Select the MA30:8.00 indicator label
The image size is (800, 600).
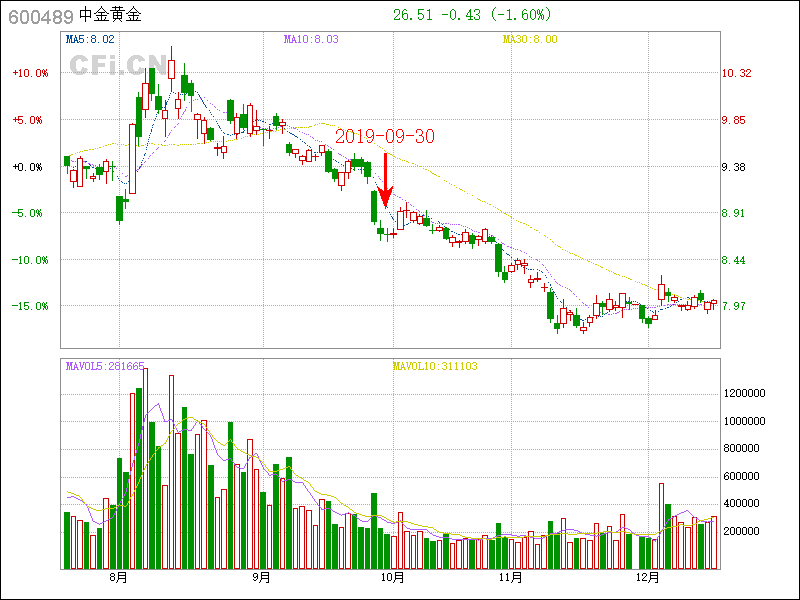pos(530,39)
